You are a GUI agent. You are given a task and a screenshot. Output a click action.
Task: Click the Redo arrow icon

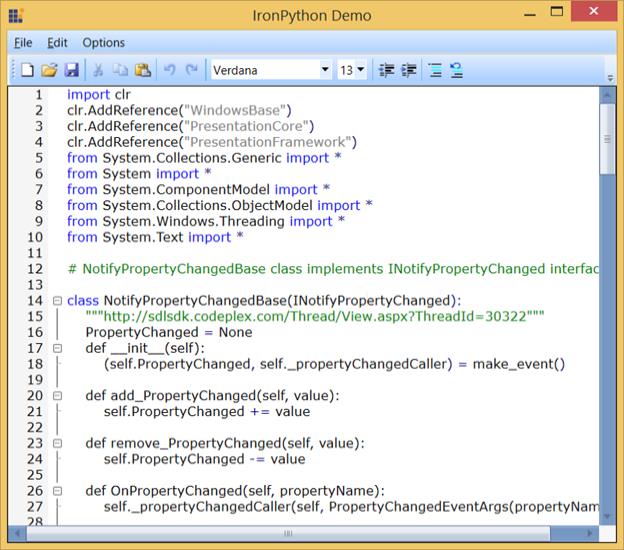pos(192,70)
